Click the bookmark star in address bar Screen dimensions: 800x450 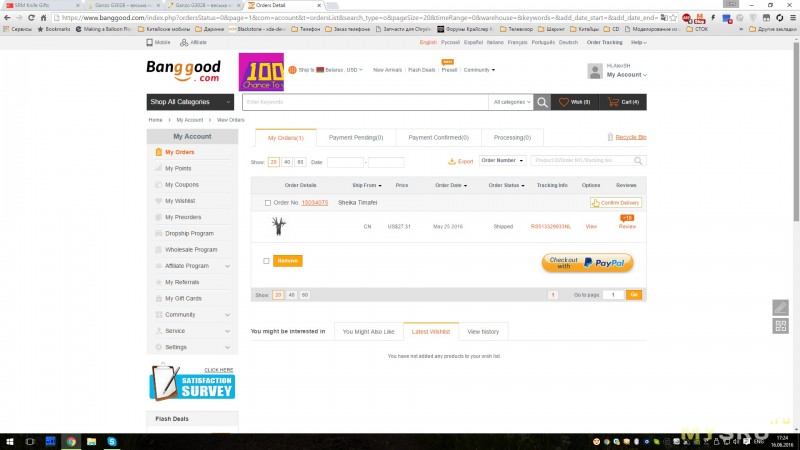[x=673, y=17]
